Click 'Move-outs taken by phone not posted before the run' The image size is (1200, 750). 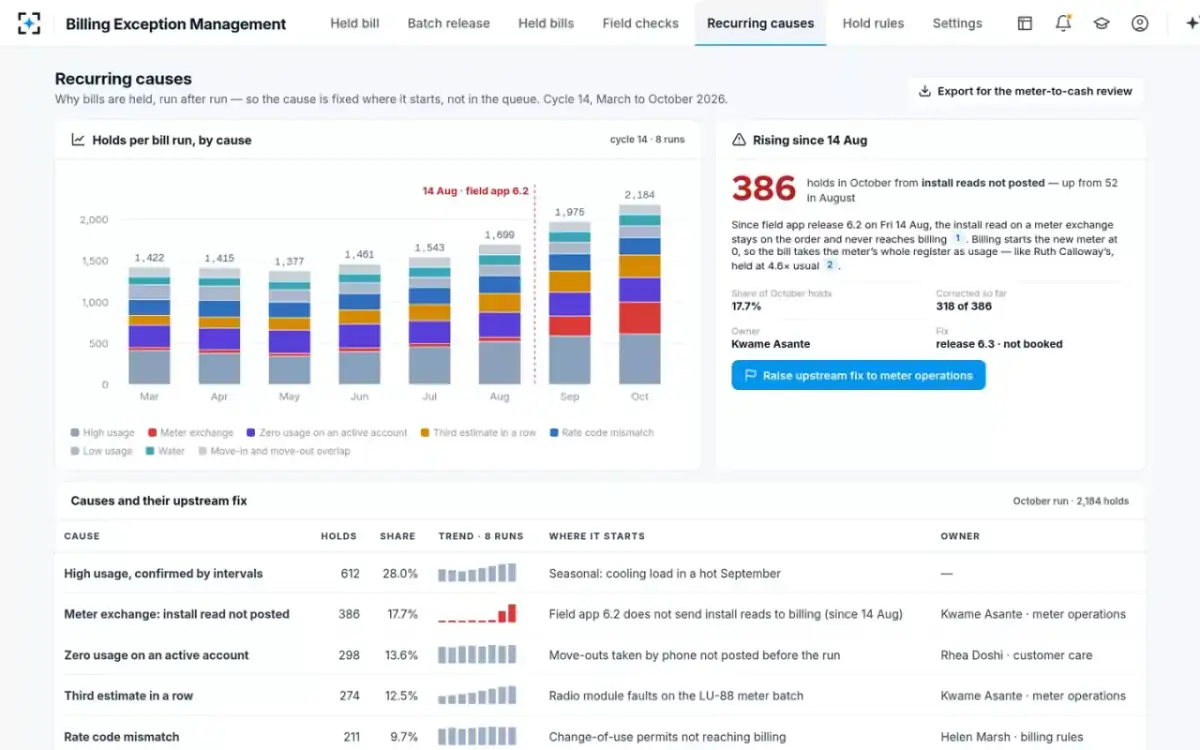coord(694,655)
